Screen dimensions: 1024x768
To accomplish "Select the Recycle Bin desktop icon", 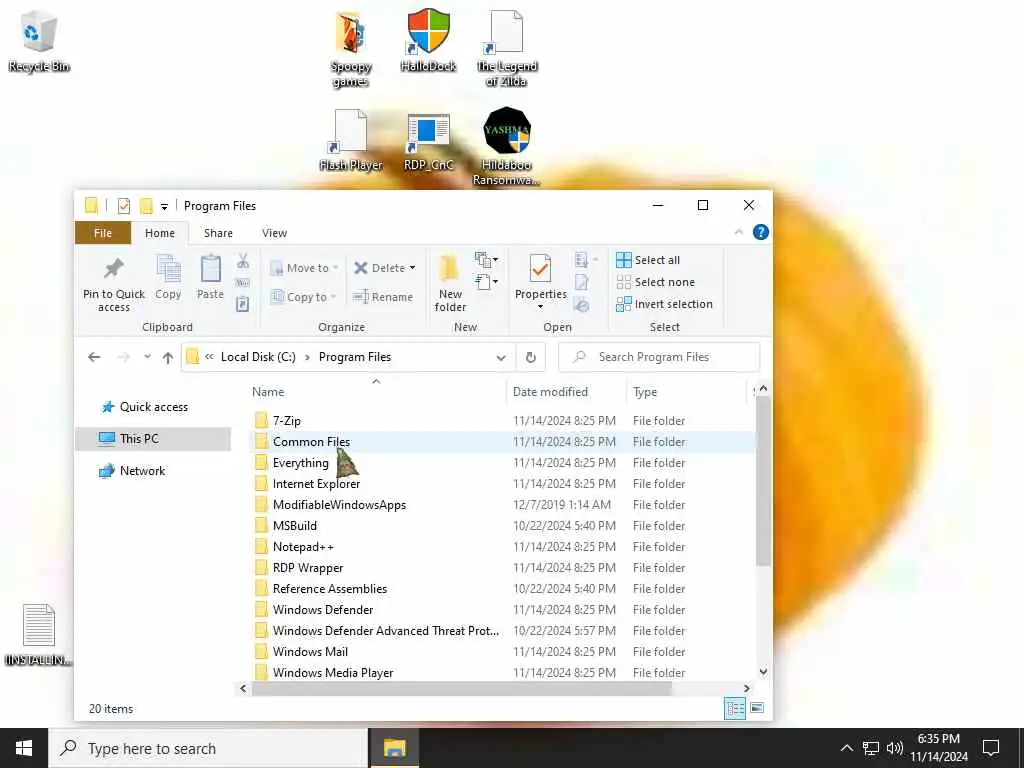I will (x=39, y=41).
